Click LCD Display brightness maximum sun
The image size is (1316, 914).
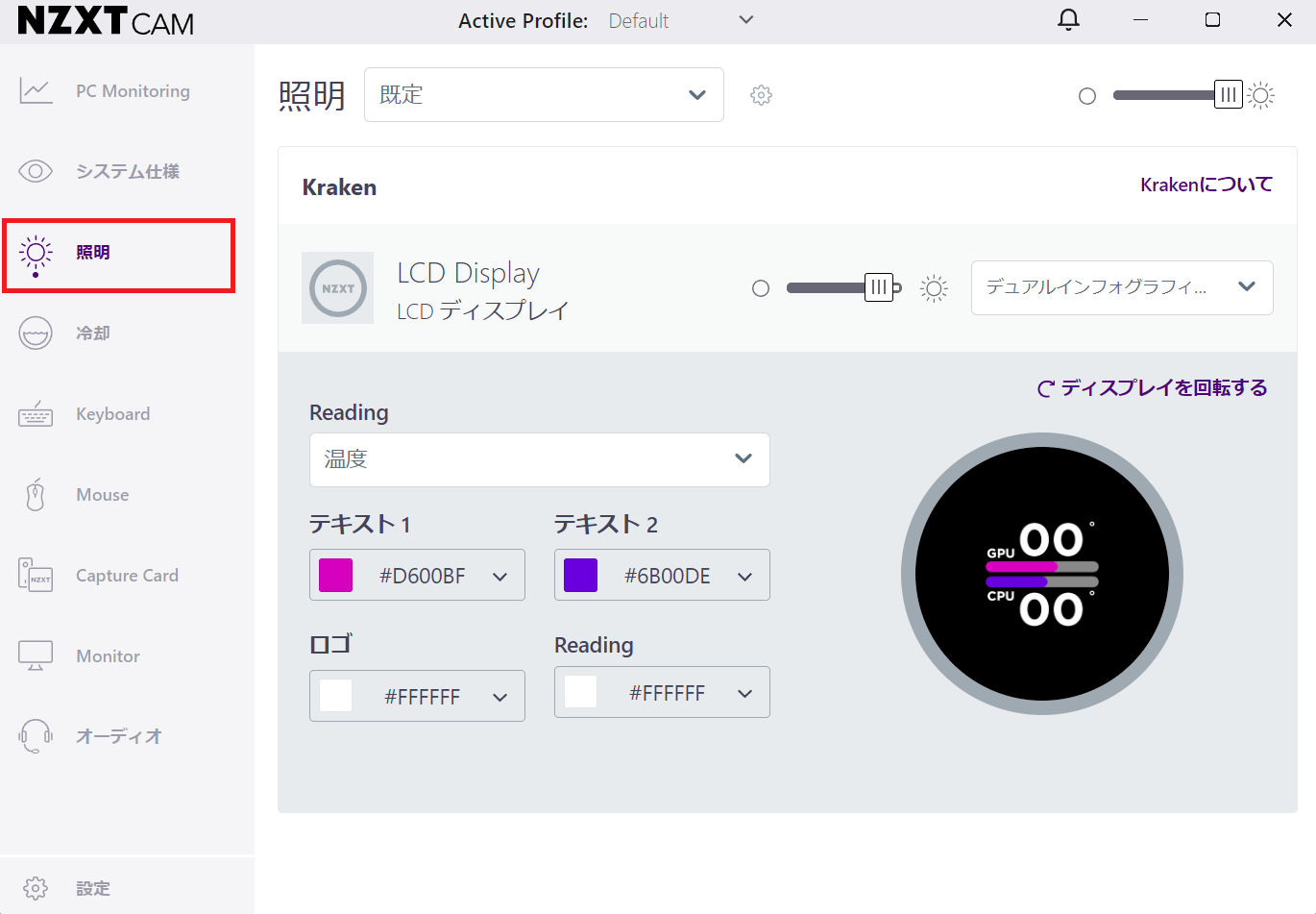click(x=934, y=288)
